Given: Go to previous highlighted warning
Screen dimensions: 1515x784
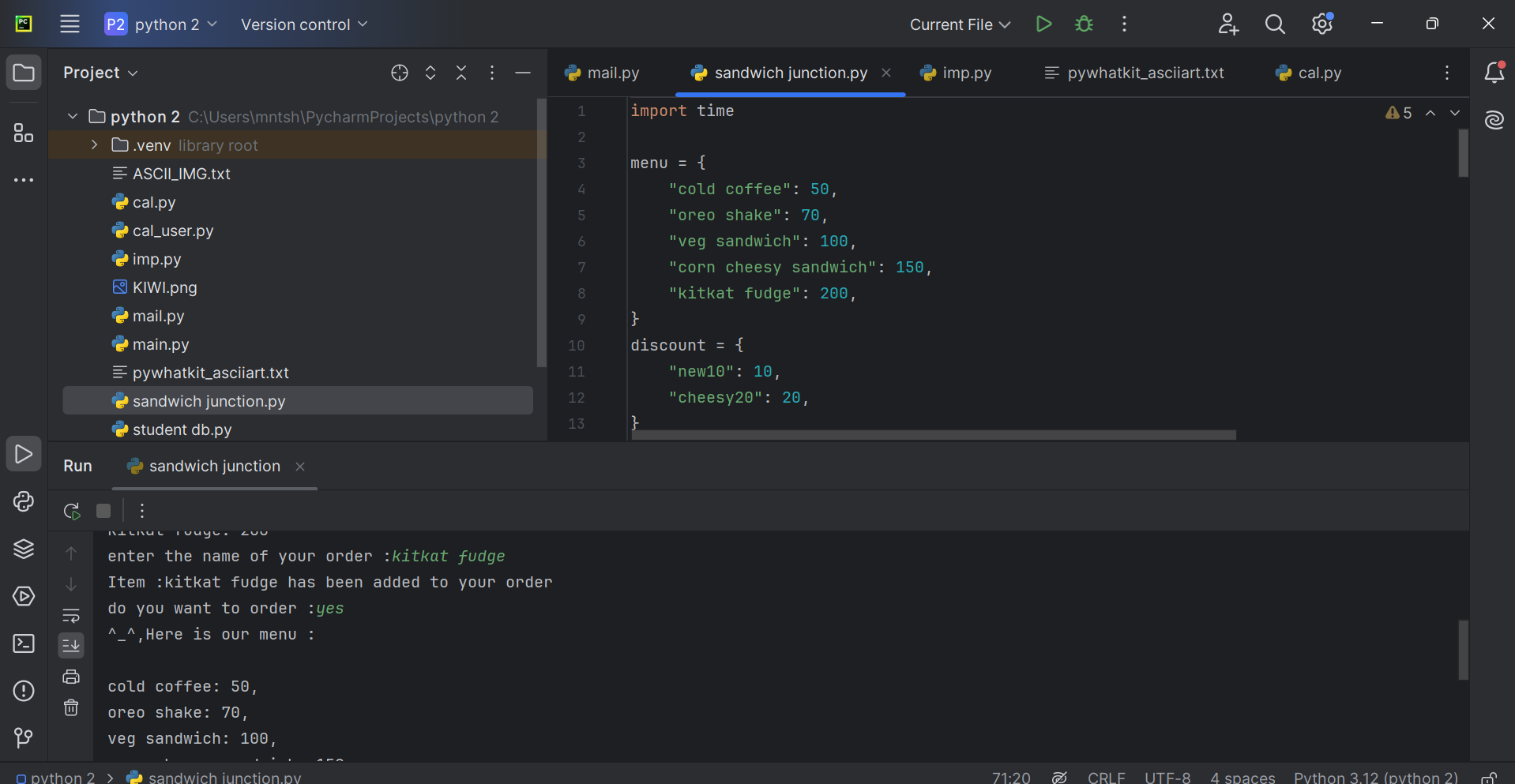Looking at the screenshot, I should [1430, 113].
